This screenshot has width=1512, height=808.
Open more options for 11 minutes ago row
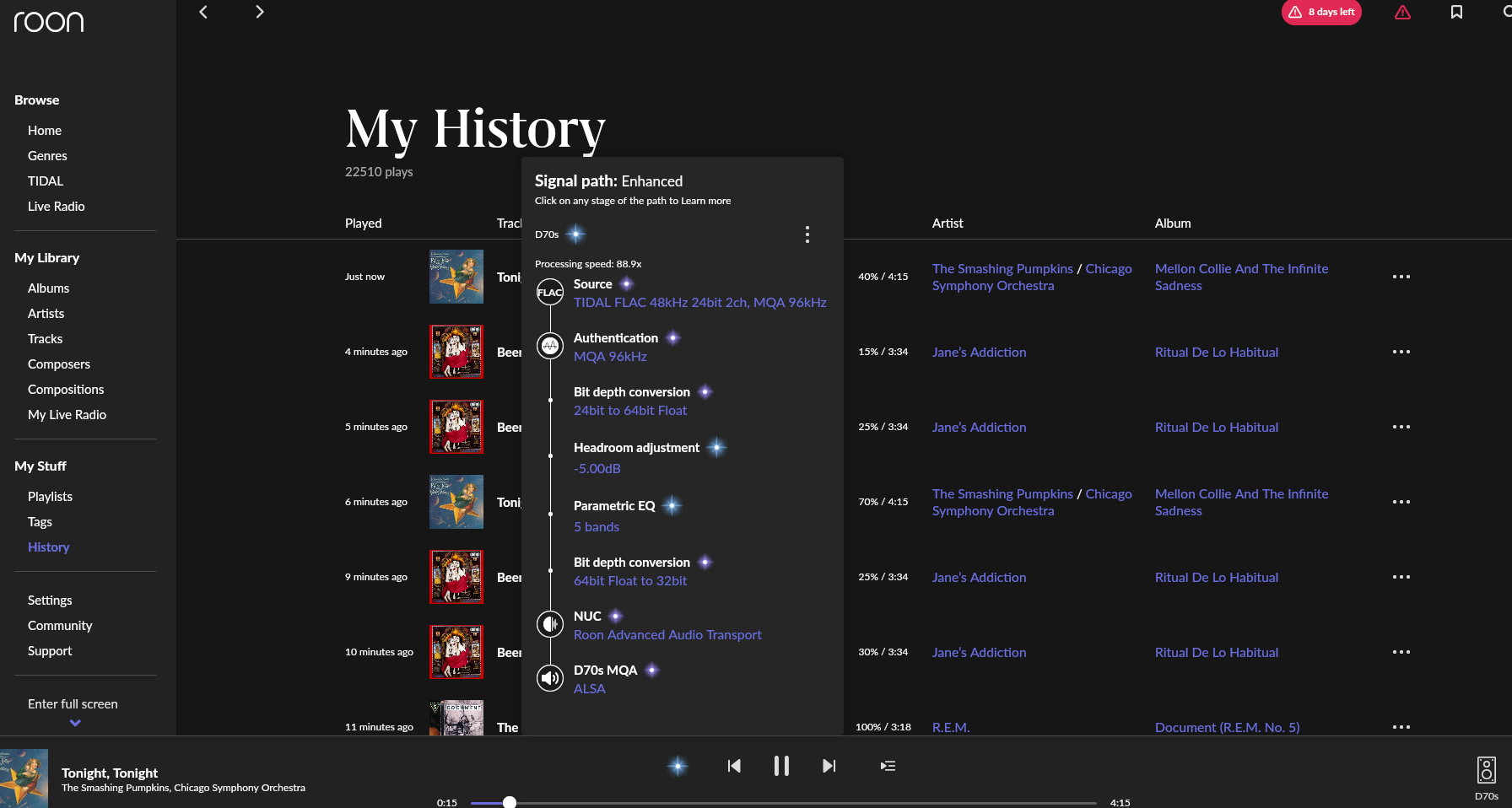pyautogui.click(x=1401, y=727)
